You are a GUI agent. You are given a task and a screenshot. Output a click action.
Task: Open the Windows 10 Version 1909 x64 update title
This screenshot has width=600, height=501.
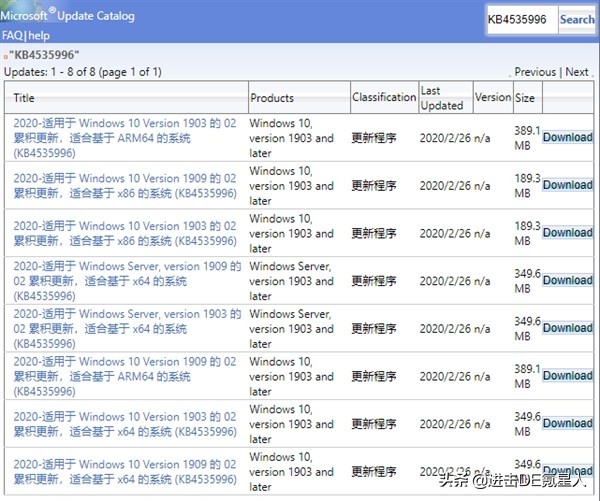tap(125, 472)
